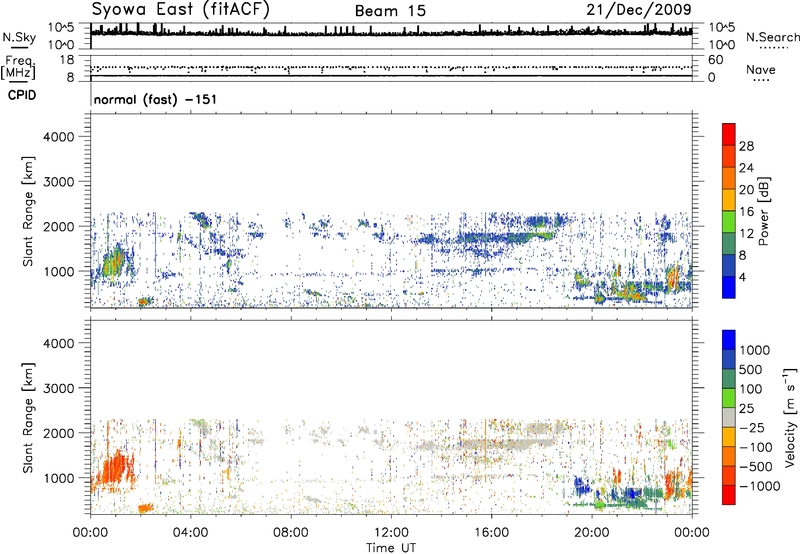Click the green power echo patch near 01:00
The image size is (800, 554).
[x=112, y=264]
